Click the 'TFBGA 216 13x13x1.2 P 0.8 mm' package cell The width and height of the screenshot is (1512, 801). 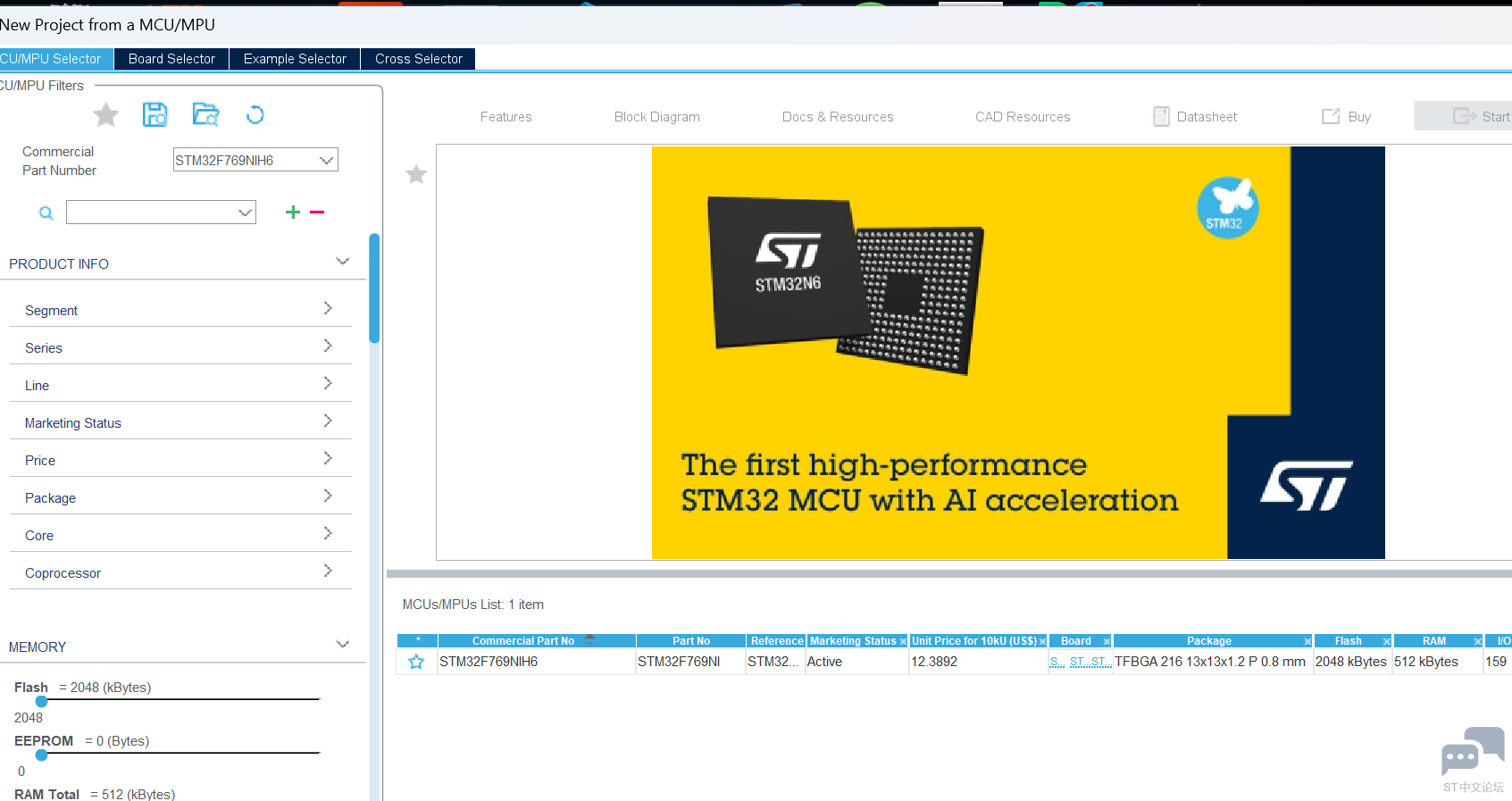click(1213, 662)
